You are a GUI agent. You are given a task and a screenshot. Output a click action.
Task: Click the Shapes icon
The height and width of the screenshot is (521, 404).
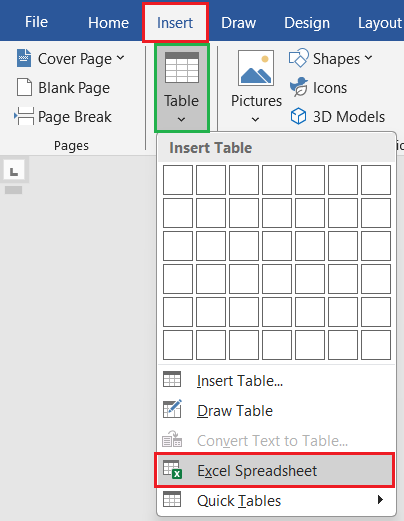pos(298,58)
